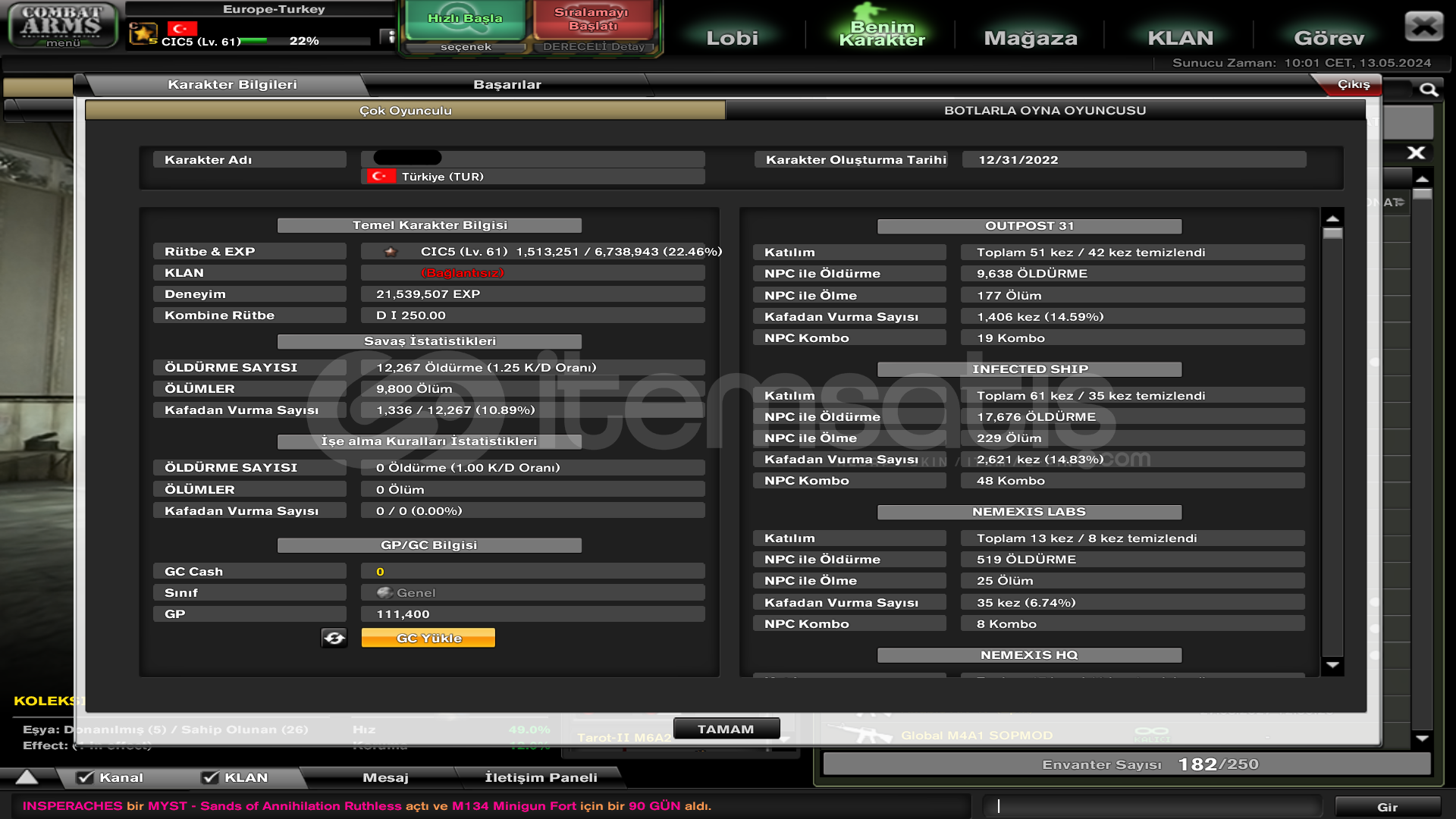Click the 111,400 GP value
The width and height of the screenshot is (1456, 819).
(x=403, y=614)
